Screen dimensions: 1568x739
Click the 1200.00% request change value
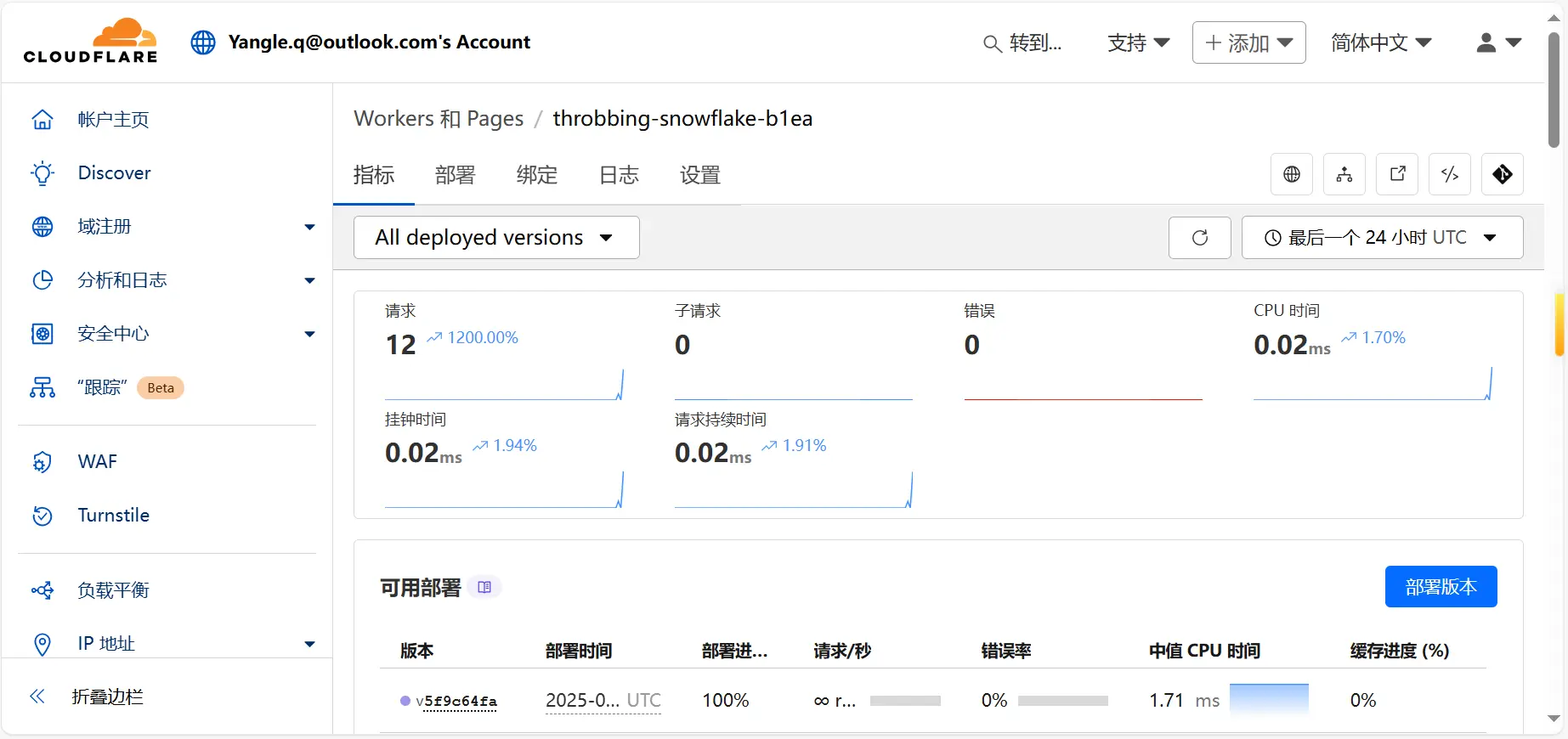tap(483, 338)
